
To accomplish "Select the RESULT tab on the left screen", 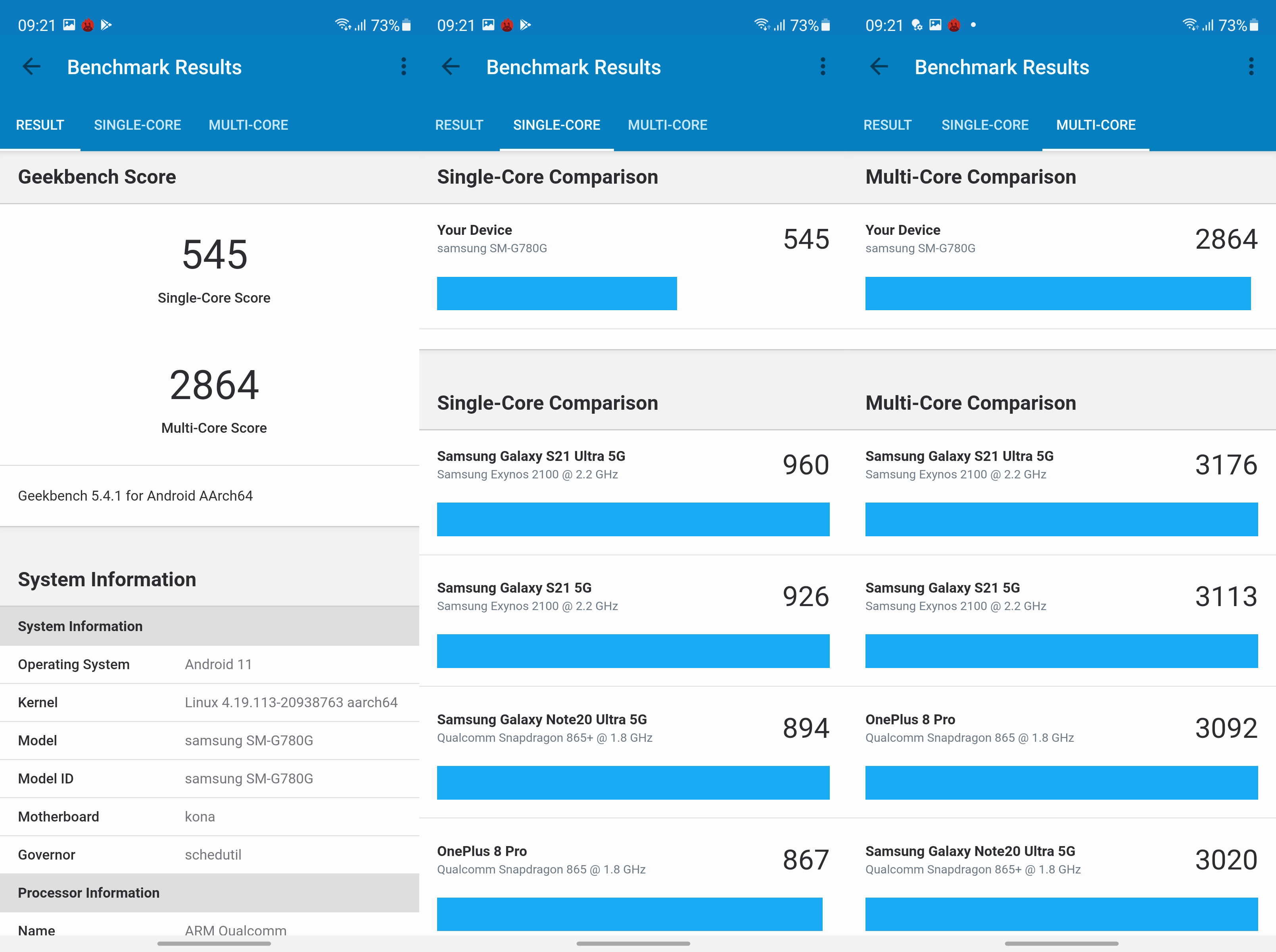I will pos(40,125).
